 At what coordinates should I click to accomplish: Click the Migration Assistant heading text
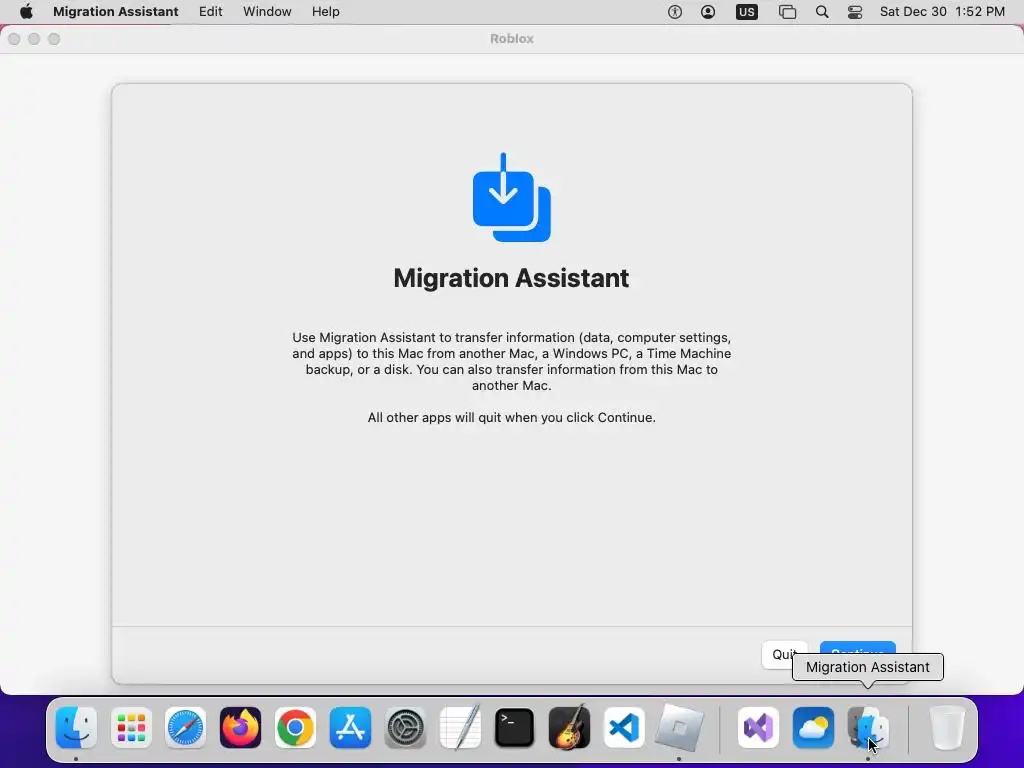click(511, 278)
